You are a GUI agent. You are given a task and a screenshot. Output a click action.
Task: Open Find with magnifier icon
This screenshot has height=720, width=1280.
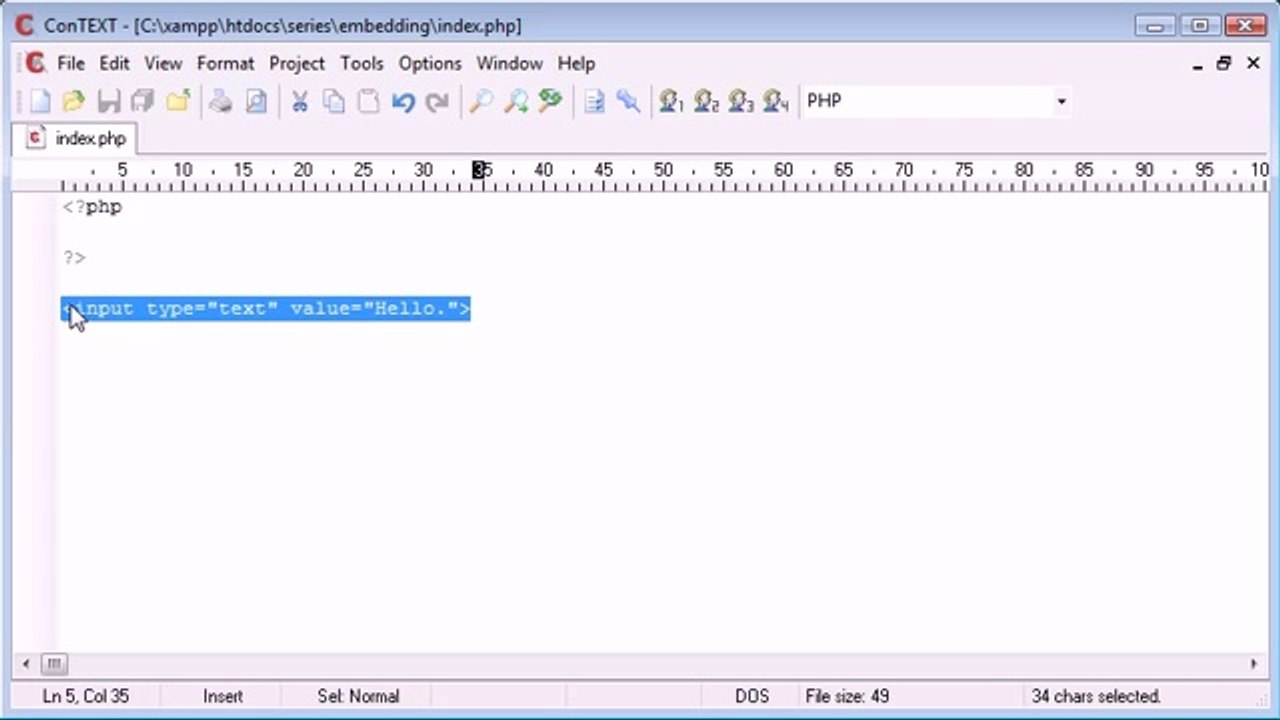tap(481, 101)
